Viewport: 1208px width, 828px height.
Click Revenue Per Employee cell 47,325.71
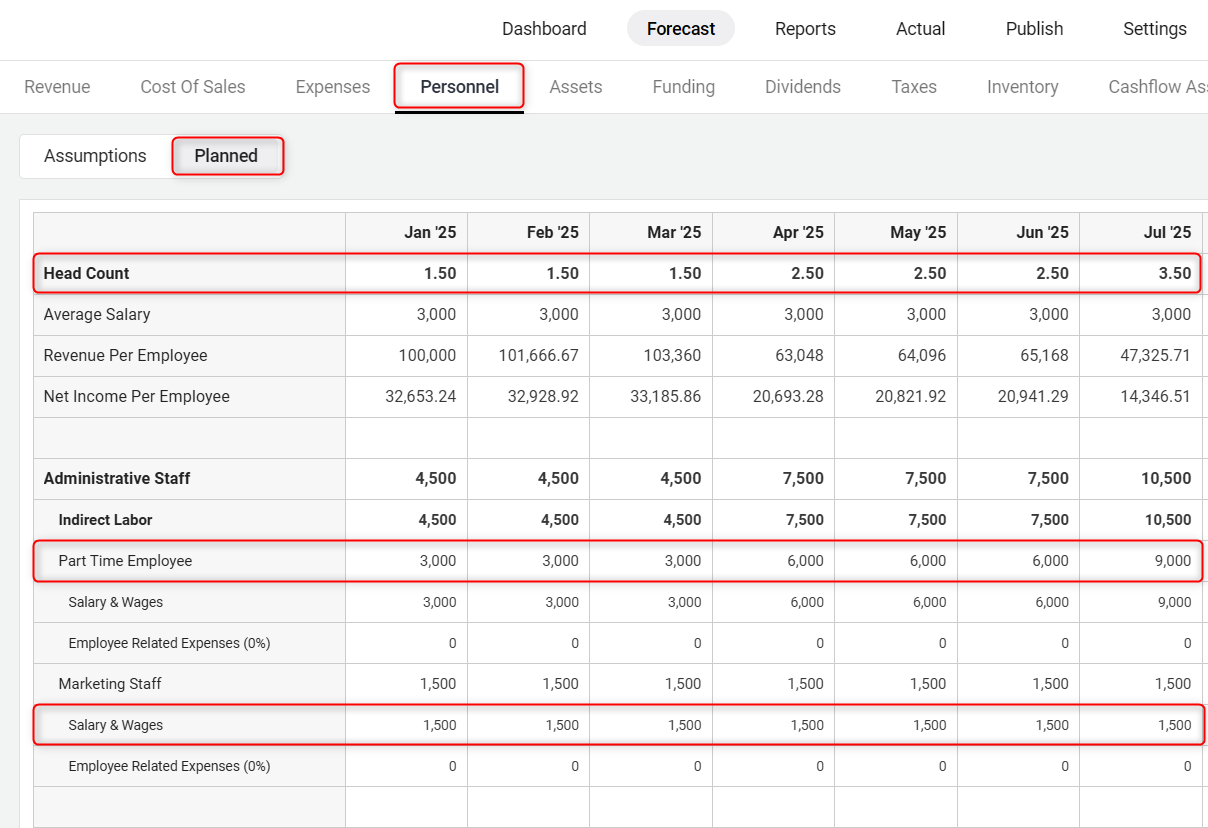(1155, 355)
